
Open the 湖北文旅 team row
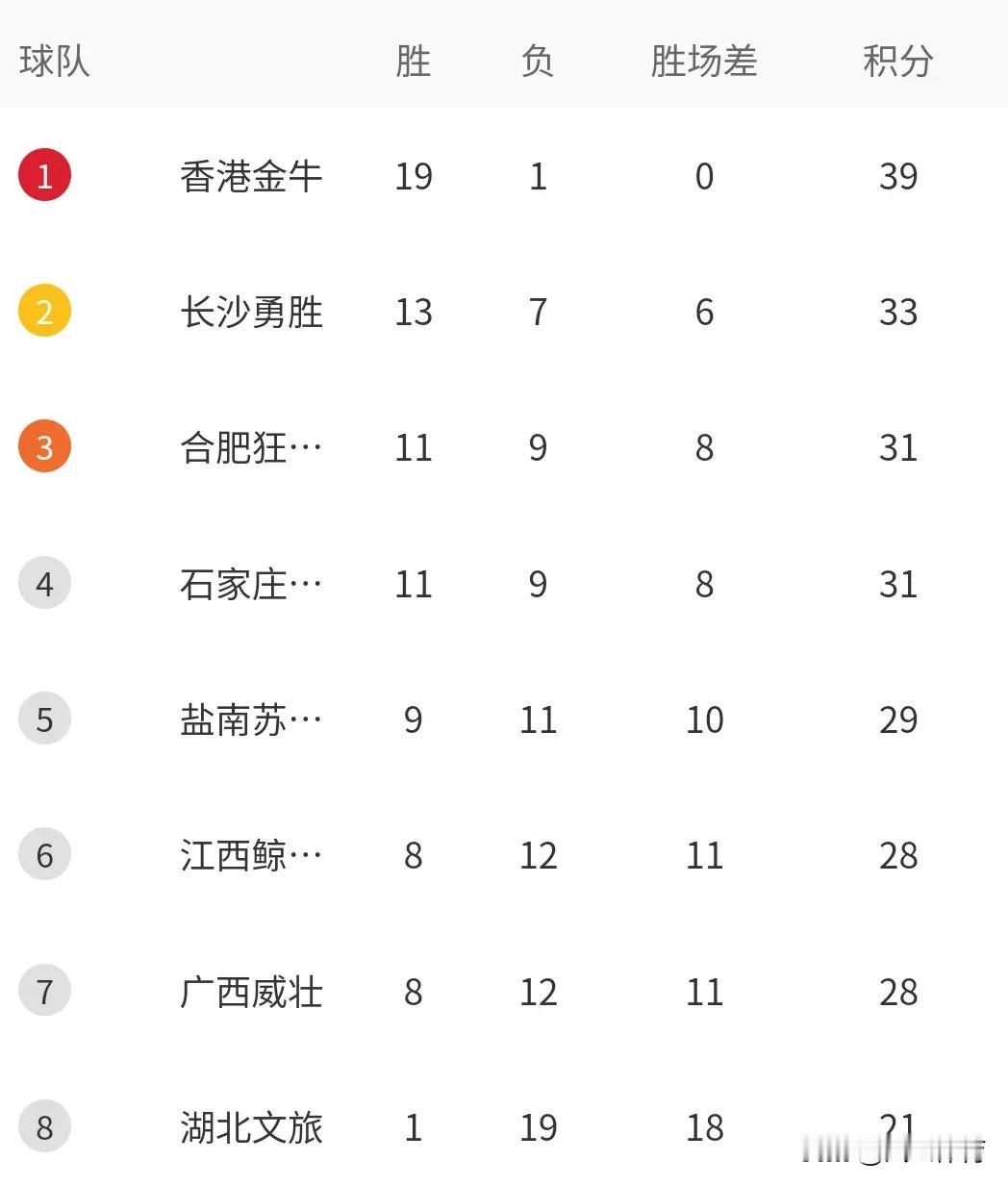tap(504, 1127)
